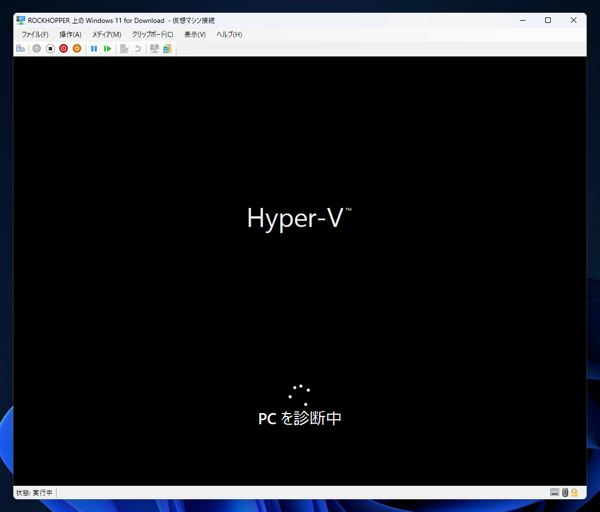Toggle the enhanced session monitor icon
600x512 pixels.
click(x=154, y=49)
